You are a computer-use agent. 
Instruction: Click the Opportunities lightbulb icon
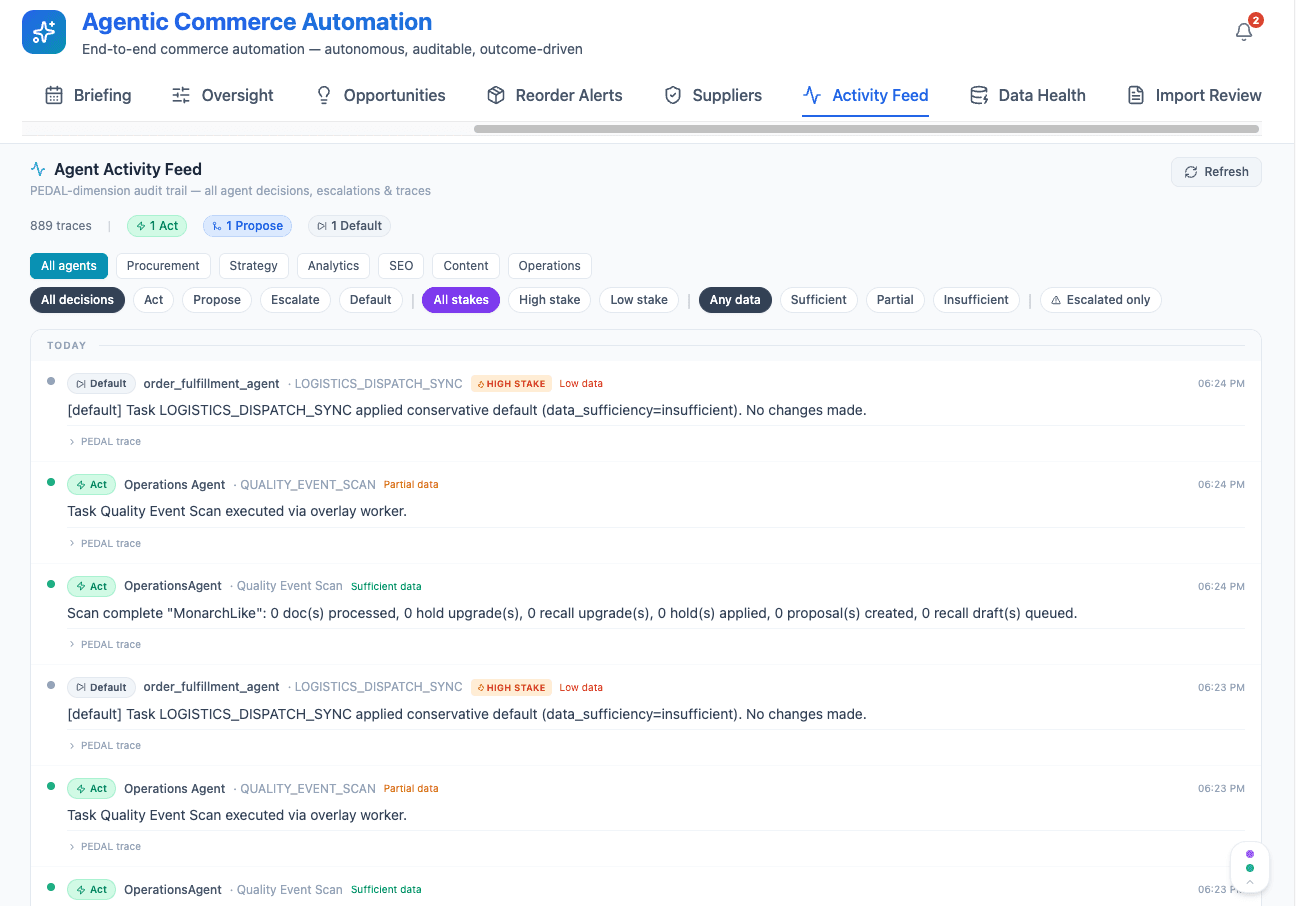click(x=323, y=95)
